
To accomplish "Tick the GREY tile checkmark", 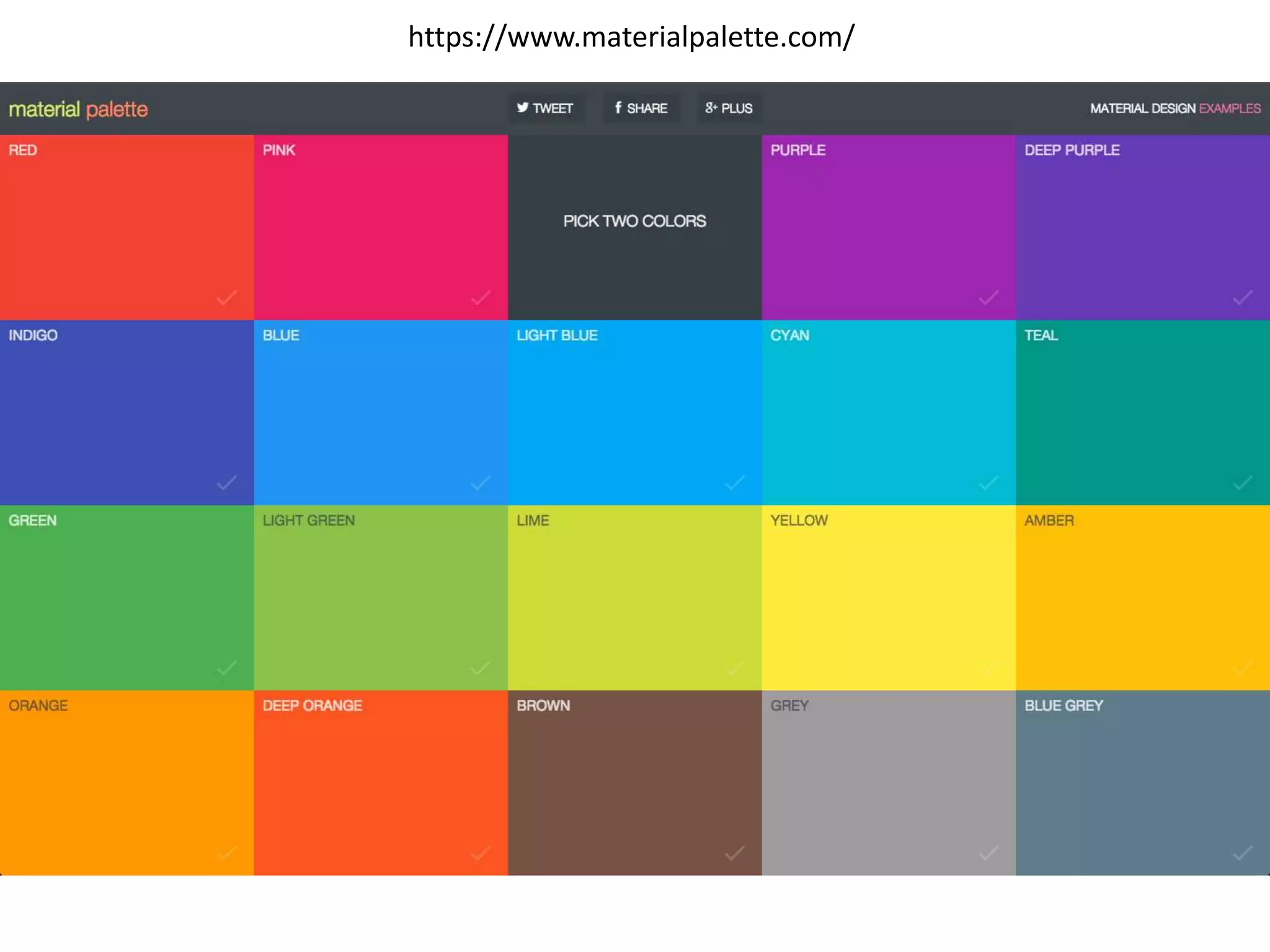I will pos(988,853).
